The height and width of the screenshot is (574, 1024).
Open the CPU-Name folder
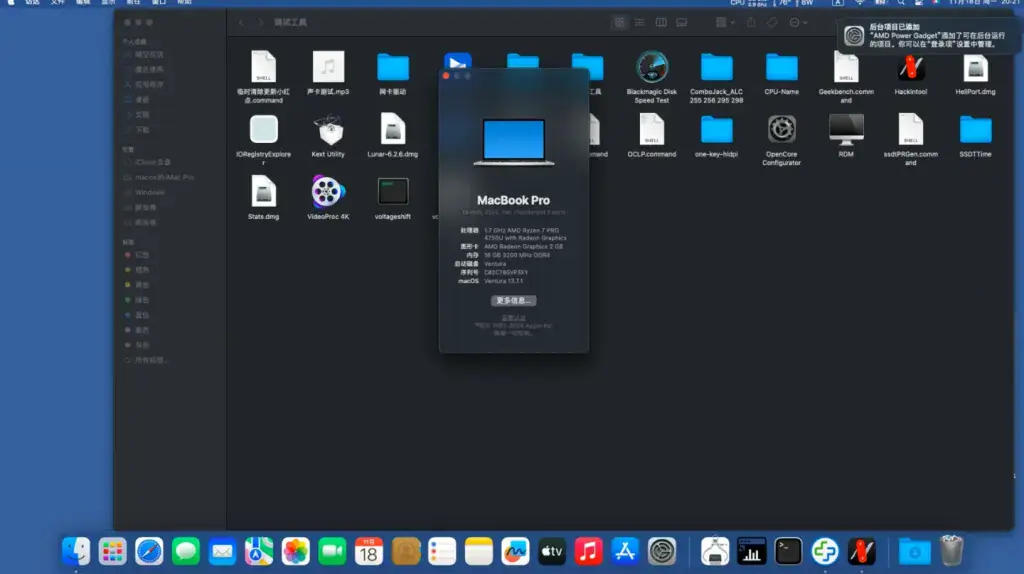781,67
